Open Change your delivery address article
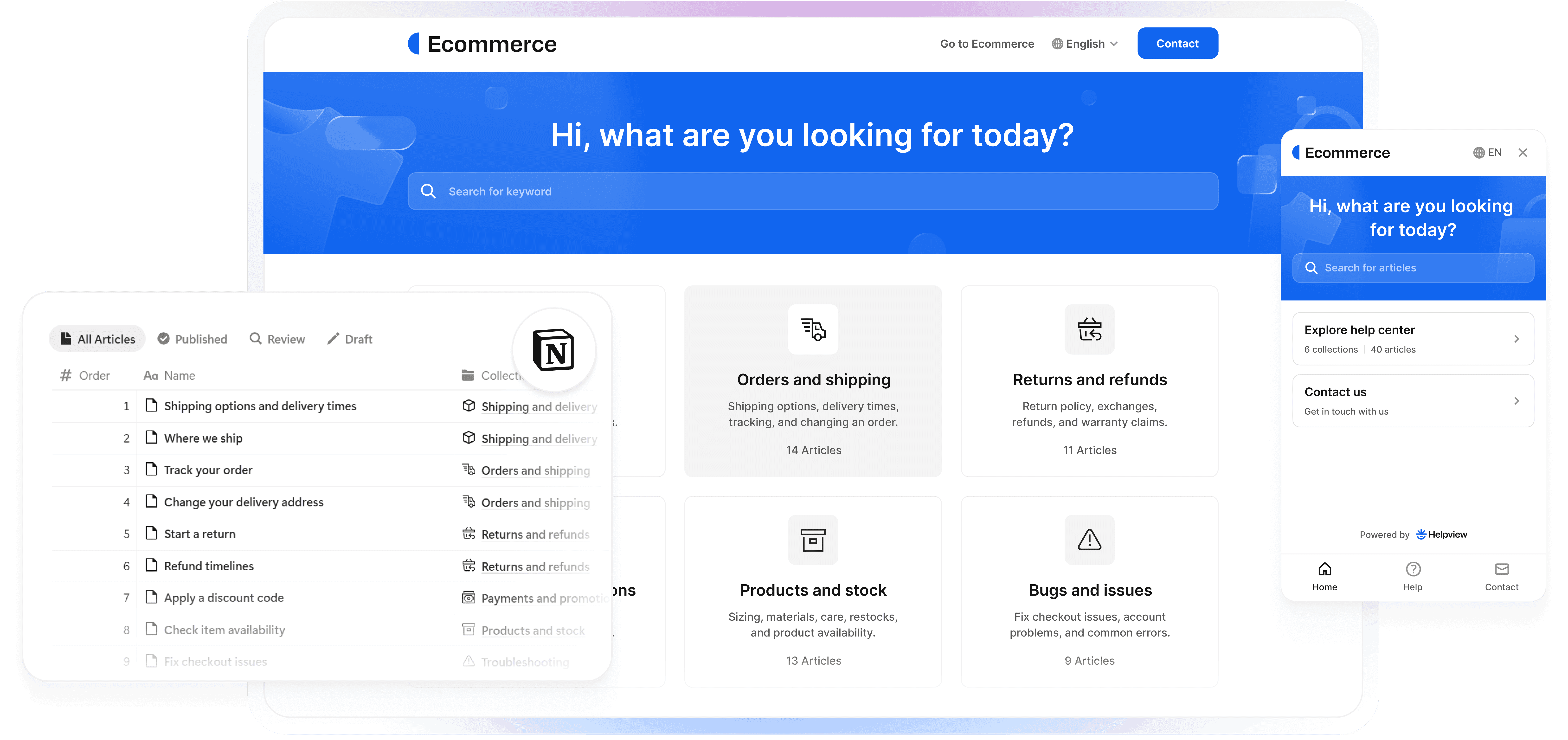 tap(244, 502)
